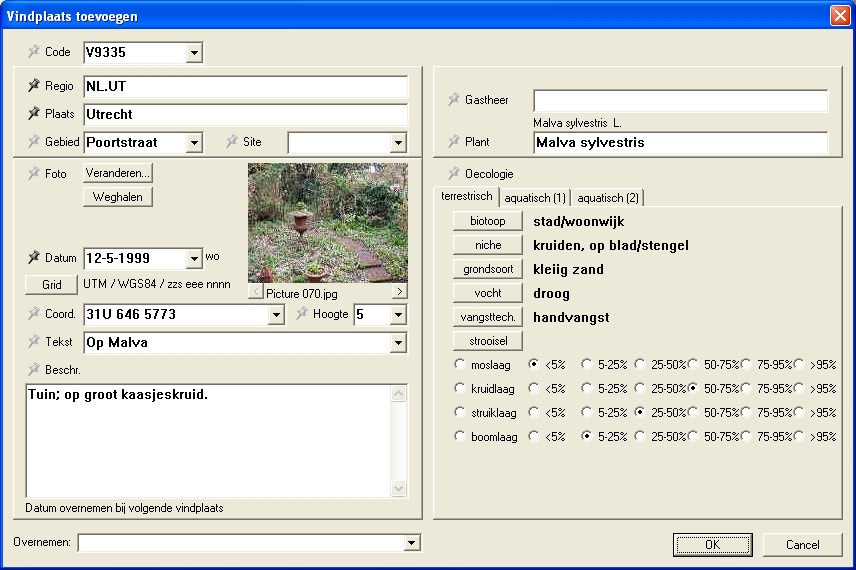856x570 pixels.
Task: Select <5% for kruidlaag
Action: click(x=534, y=388)
